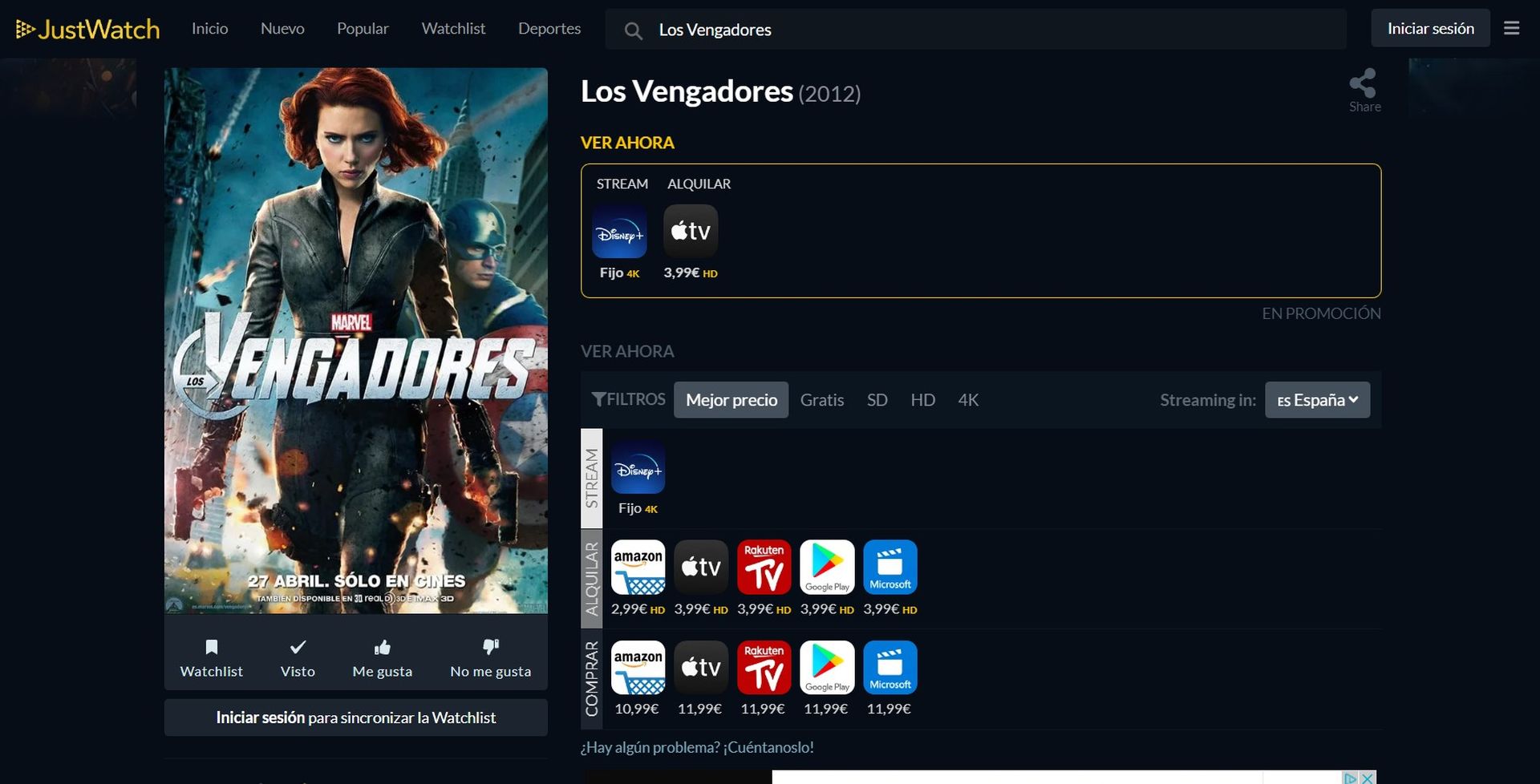Select Apple TV rental in ALQUILAR row
Screen dimensions: 1540x784
tap(701, 567)
